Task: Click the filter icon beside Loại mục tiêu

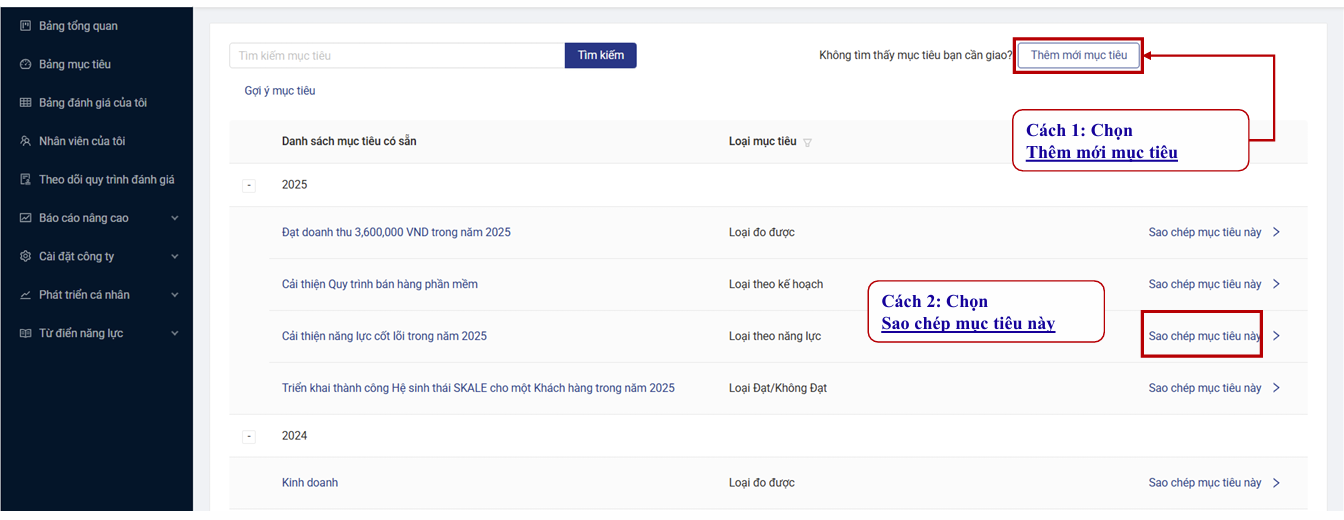Action: [807, 142]
